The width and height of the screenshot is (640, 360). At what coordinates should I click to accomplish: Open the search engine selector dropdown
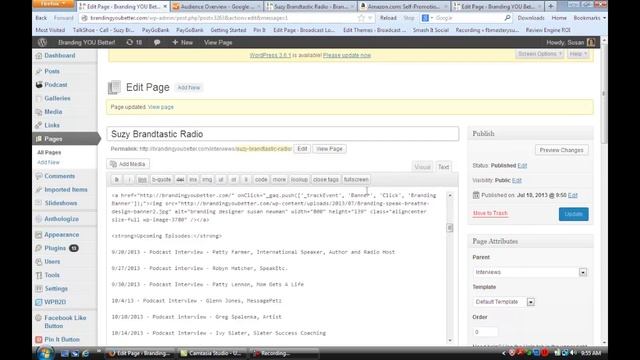427,18
